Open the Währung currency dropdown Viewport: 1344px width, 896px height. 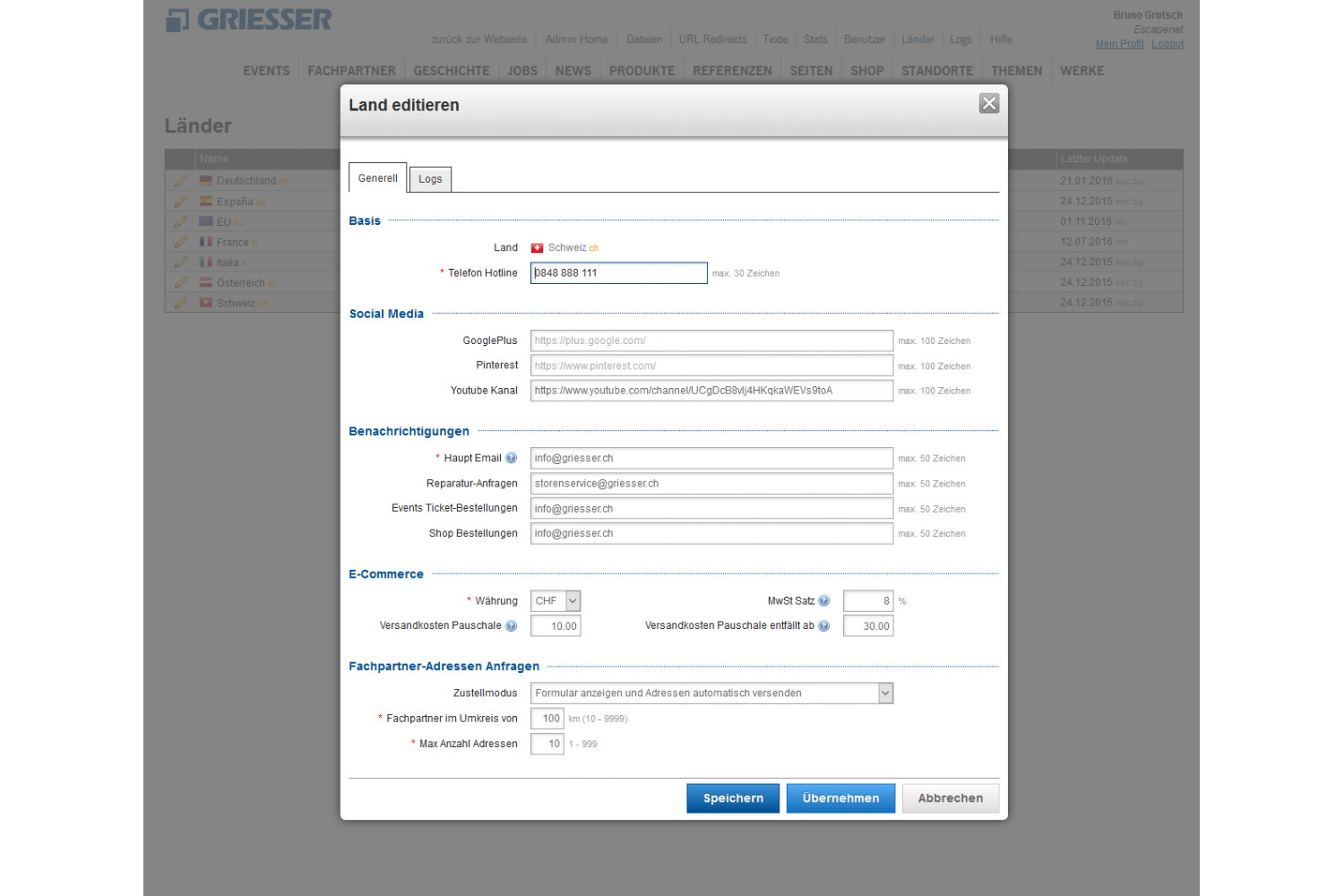click(573, 601)
